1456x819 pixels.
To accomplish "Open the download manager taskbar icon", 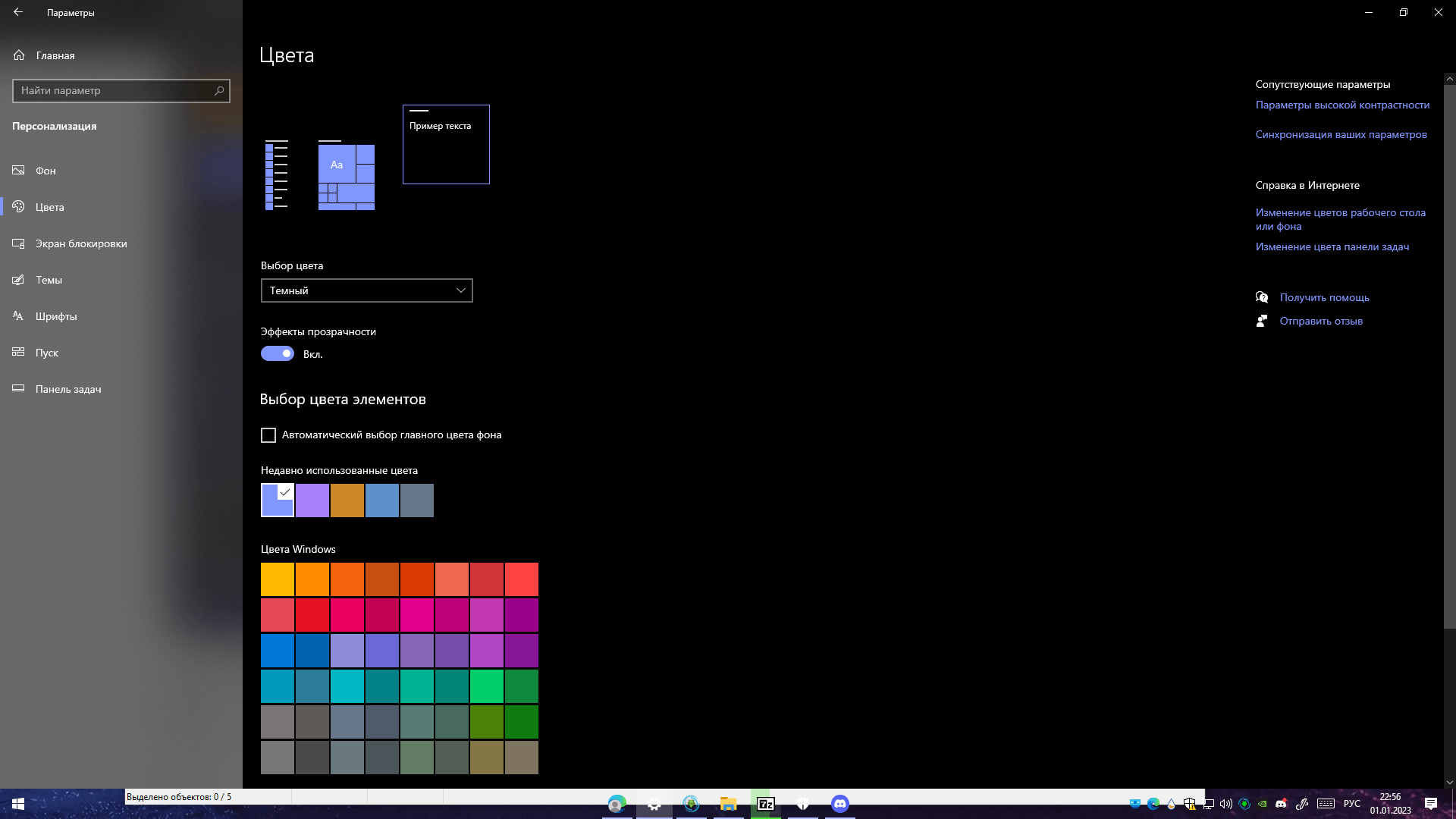I will point(691,804).
